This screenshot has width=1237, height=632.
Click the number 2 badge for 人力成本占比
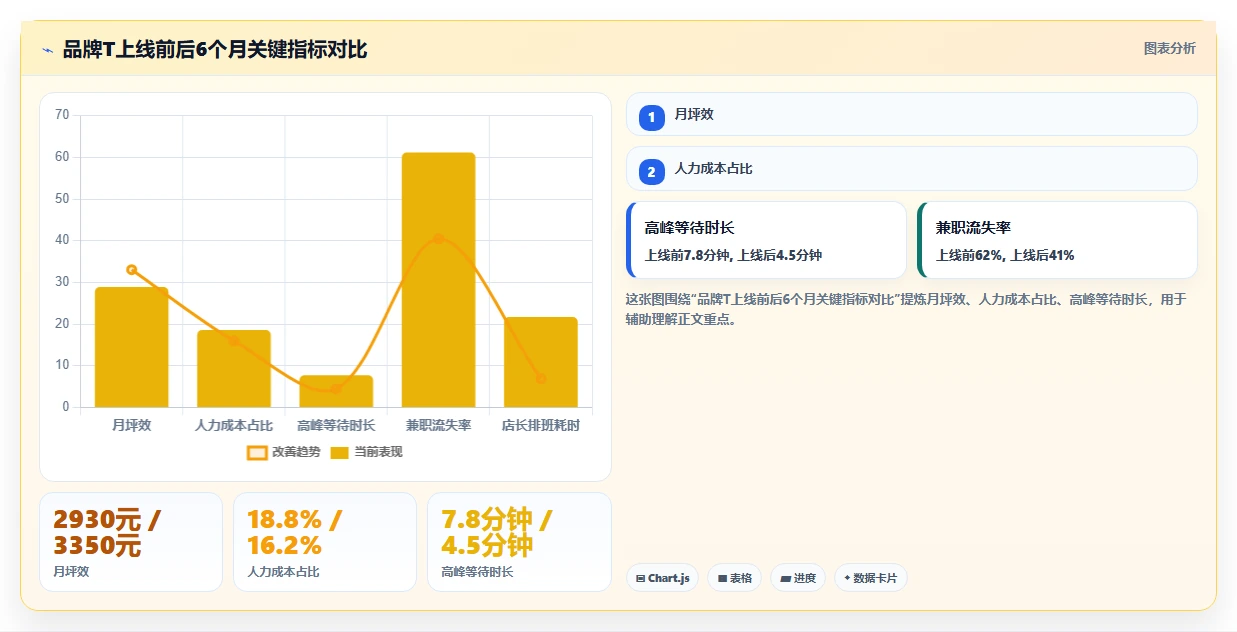tap(651, 172)
